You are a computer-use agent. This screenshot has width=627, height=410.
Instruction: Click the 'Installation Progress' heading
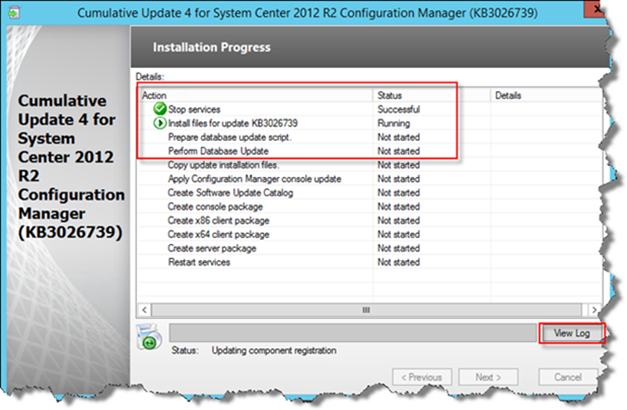pos(212,47)
